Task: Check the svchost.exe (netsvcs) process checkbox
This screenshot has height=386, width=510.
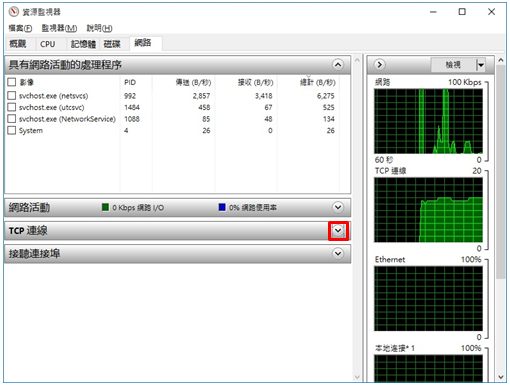Action: click(x=12, y=96)
